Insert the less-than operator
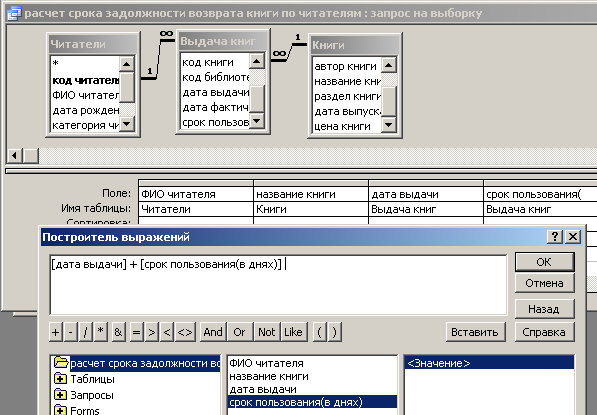Screen dimensions: 597x415 [x=167, y=332]
